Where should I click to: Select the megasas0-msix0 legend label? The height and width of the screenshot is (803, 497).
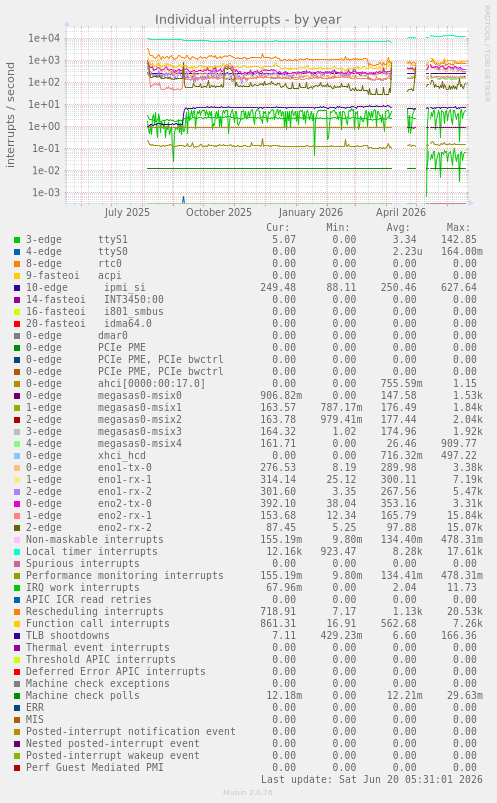point(139,395)
